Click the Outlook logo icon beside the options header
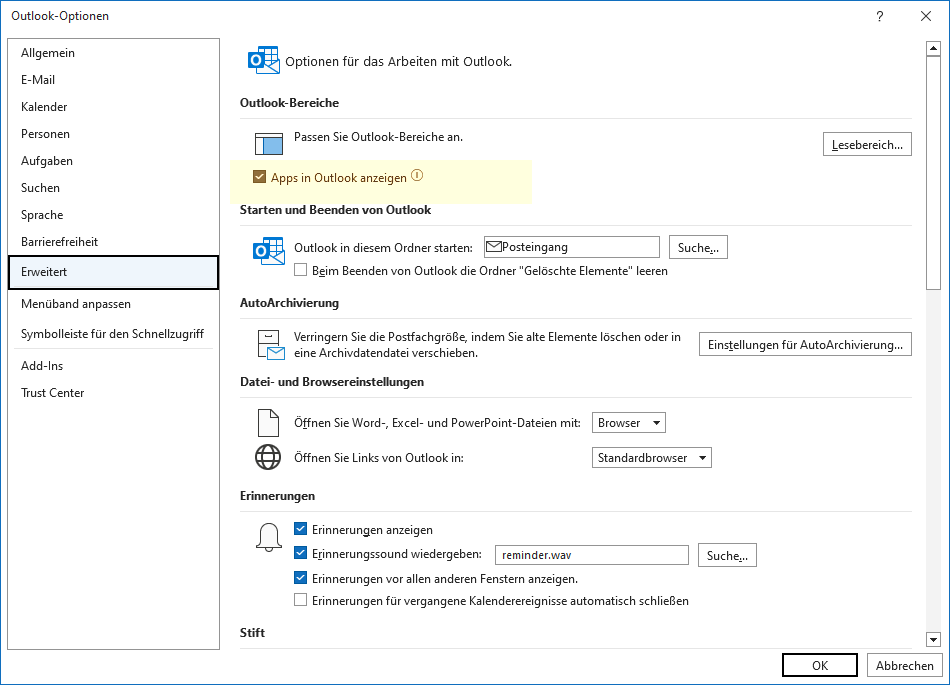The width and height of the screenshot is (950, 685). click(x=264, y=61)
